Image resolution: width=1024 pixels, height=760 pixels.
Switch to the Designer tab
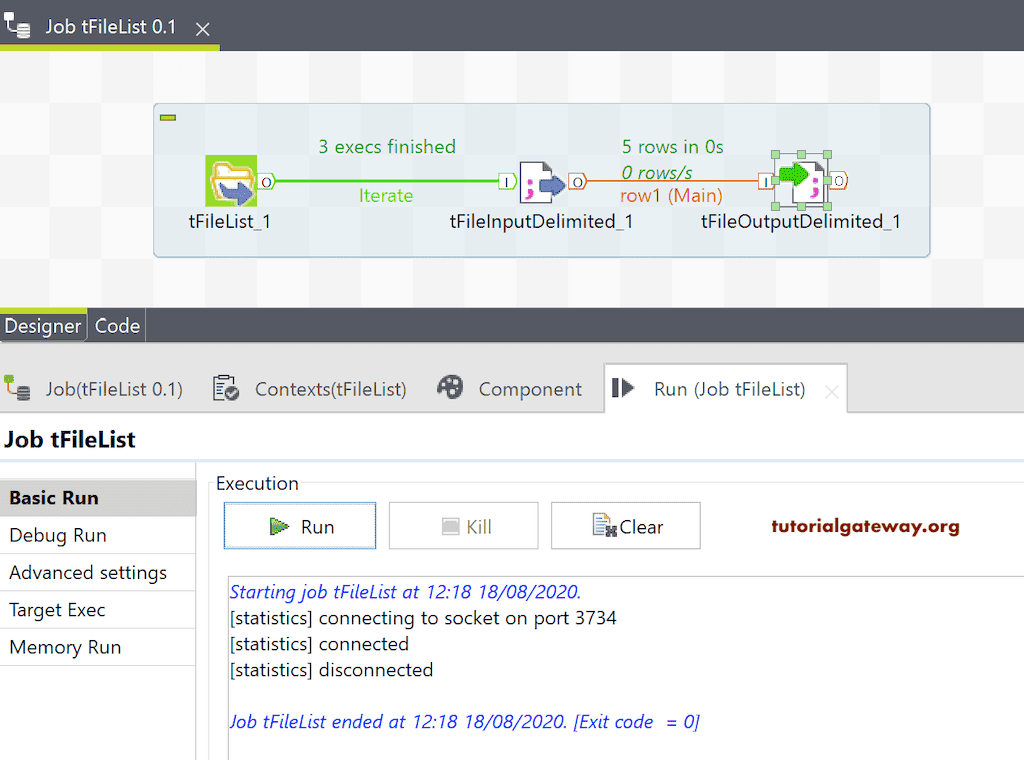43,325
